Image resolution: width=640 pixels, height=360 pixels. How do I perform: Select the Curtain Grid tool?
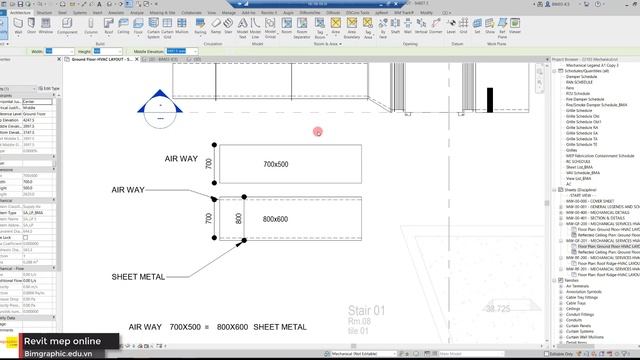(x=167, y=28)
